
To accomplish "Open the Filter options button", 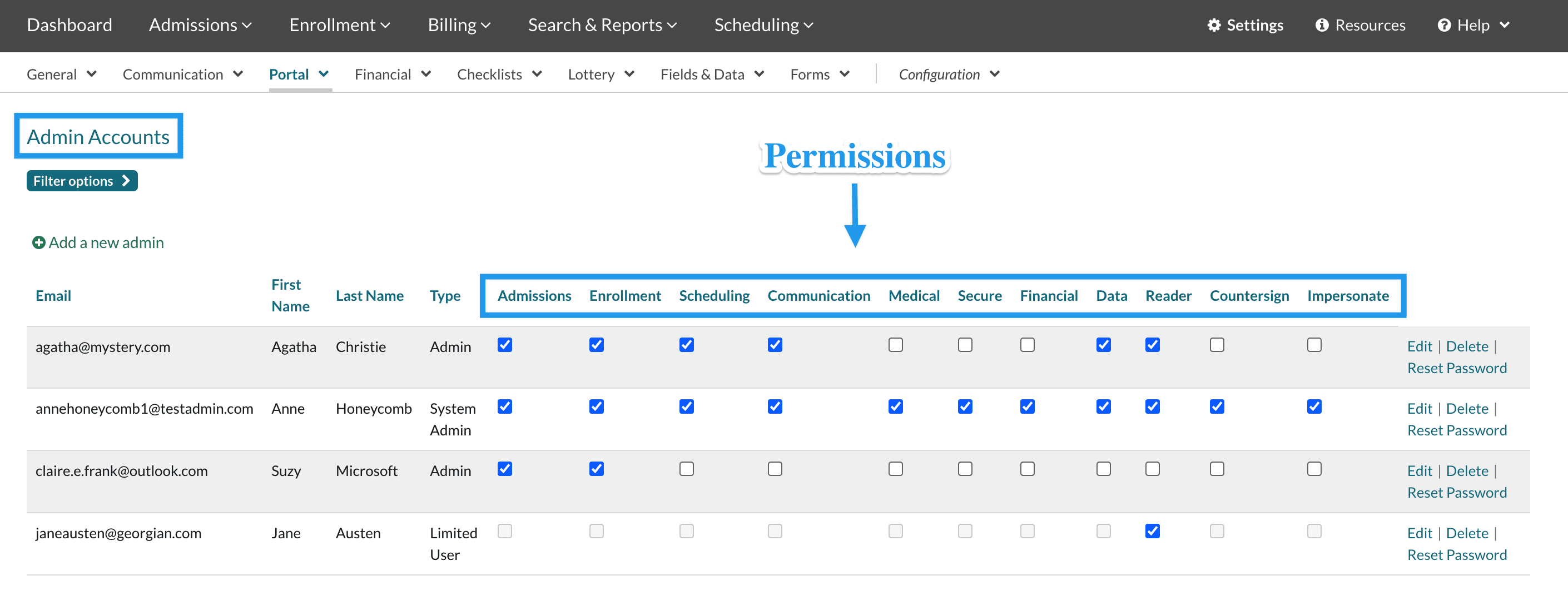I will (x=82, y=181).
